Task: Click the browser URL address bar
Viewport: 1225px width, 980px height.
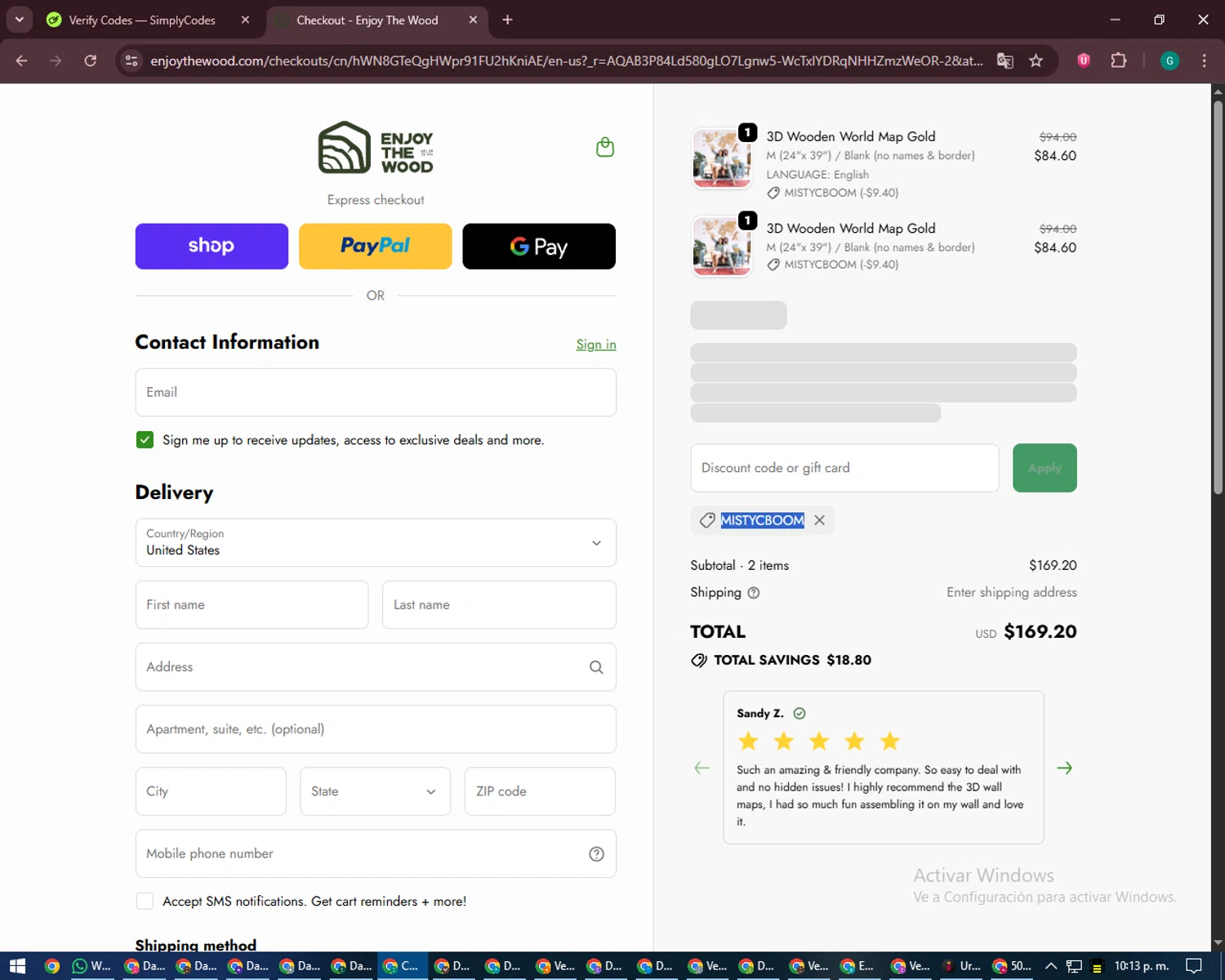Action: click(x=567, y=60)
